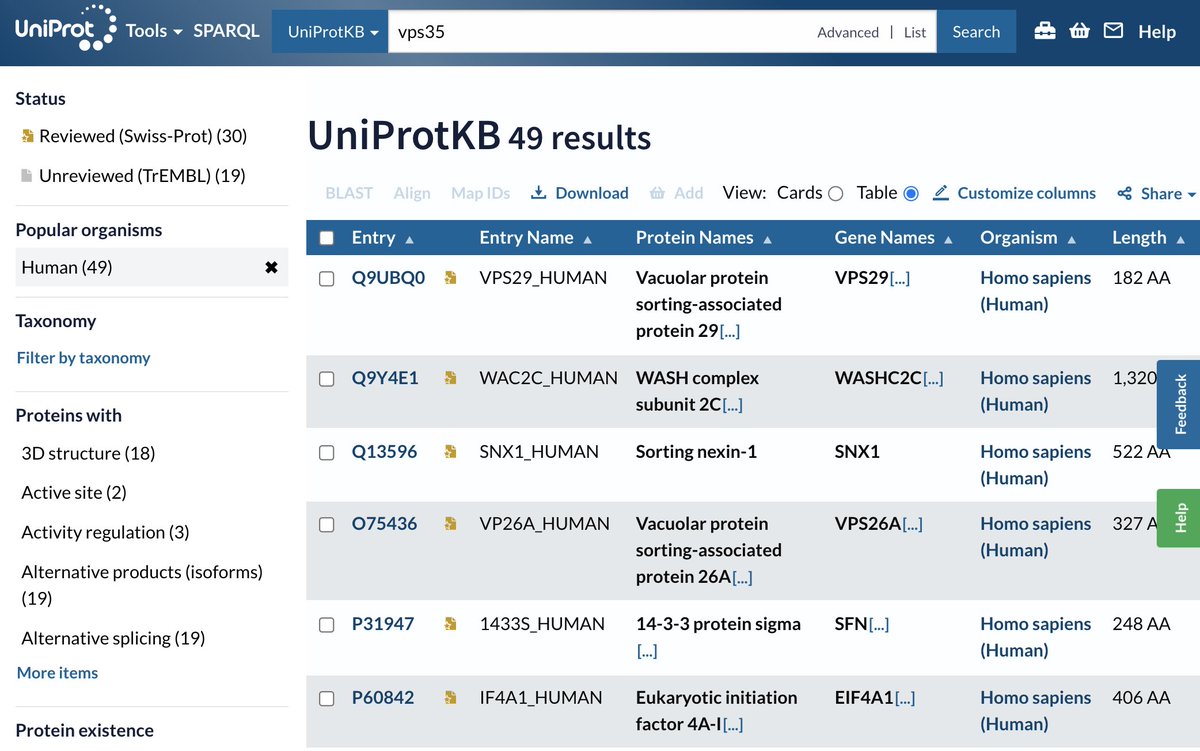
Task: Open the Help menu in header
Action: 1157,32
